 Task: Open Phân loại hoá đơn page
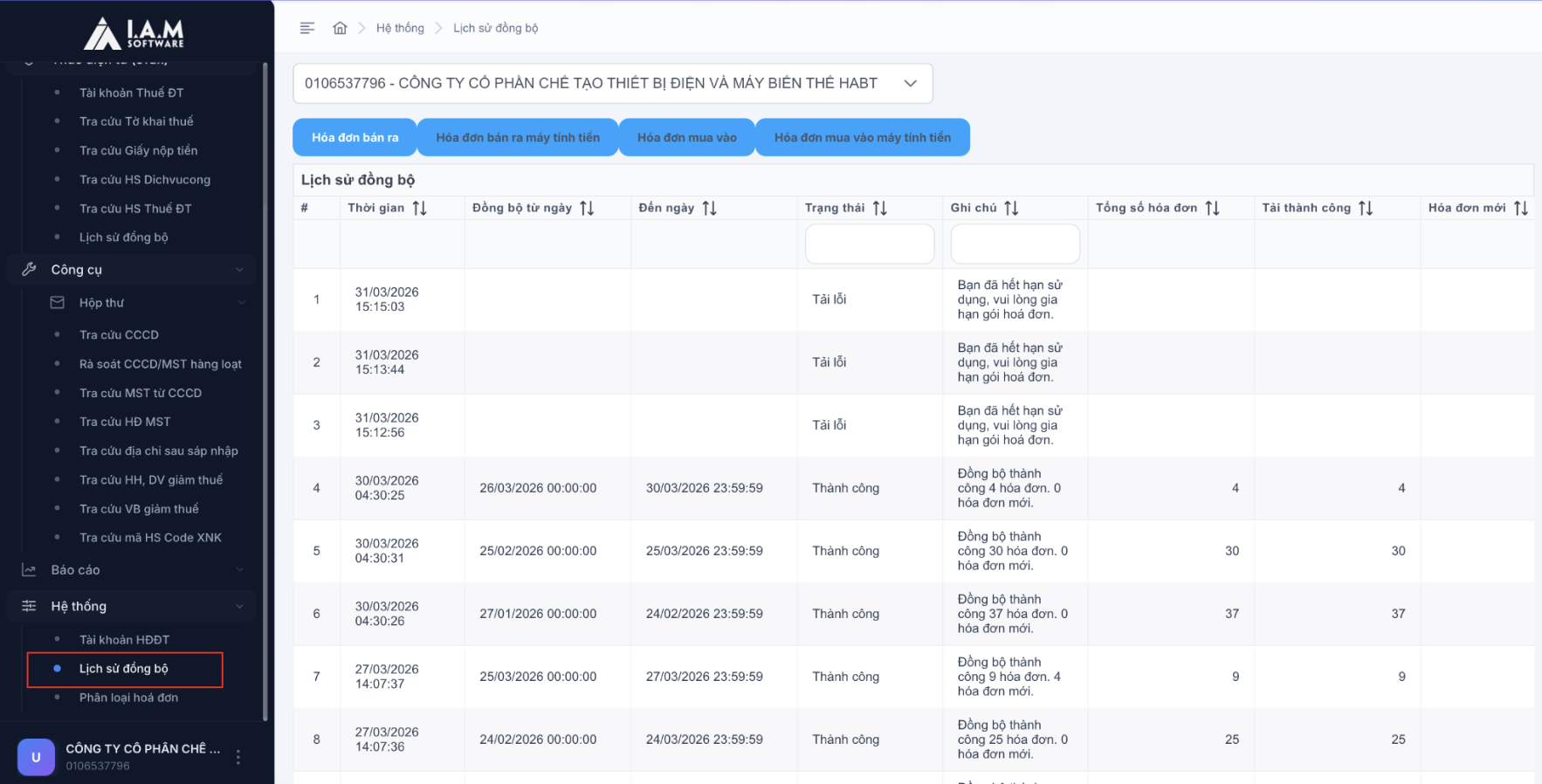(x=128, y=698)
